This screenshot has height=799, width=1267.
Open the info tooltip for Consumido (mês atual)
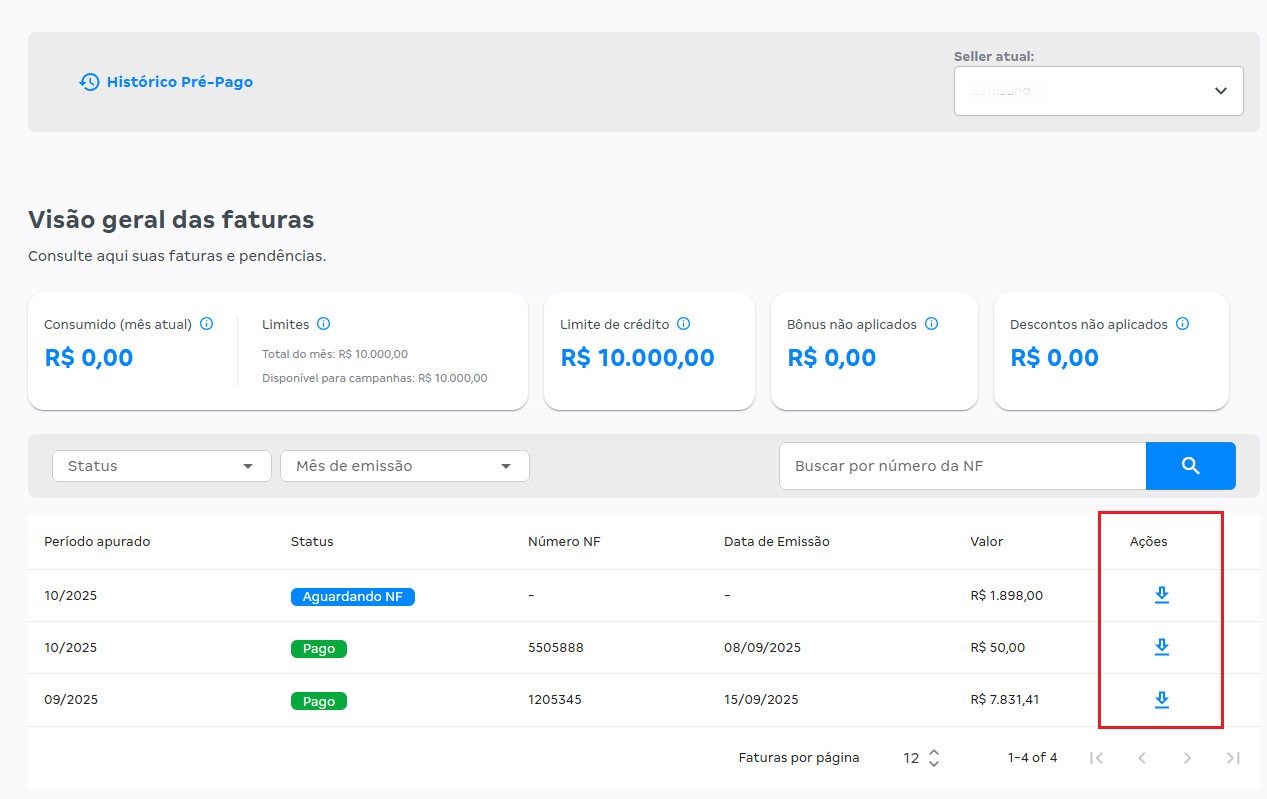point(207,323)
